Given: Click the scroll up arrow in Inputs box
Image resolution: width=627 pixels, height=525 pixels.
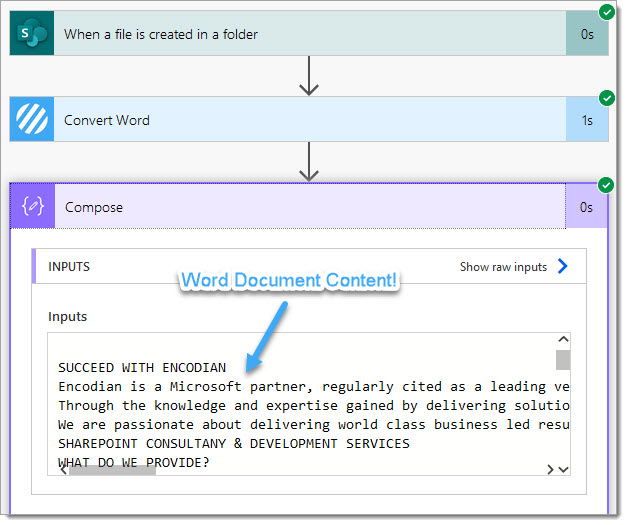Looking at the screenshot, I should click(563, 339).
